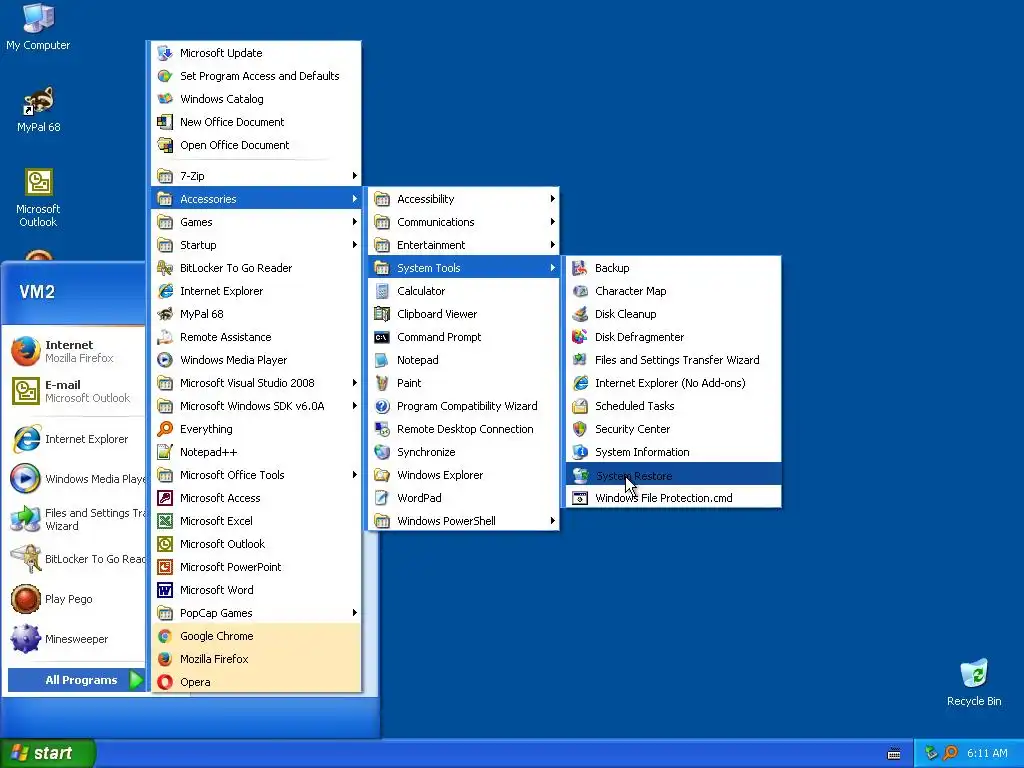Click All Programs button
Viewport: 1024px width, 768px height.
click(76, 680)
